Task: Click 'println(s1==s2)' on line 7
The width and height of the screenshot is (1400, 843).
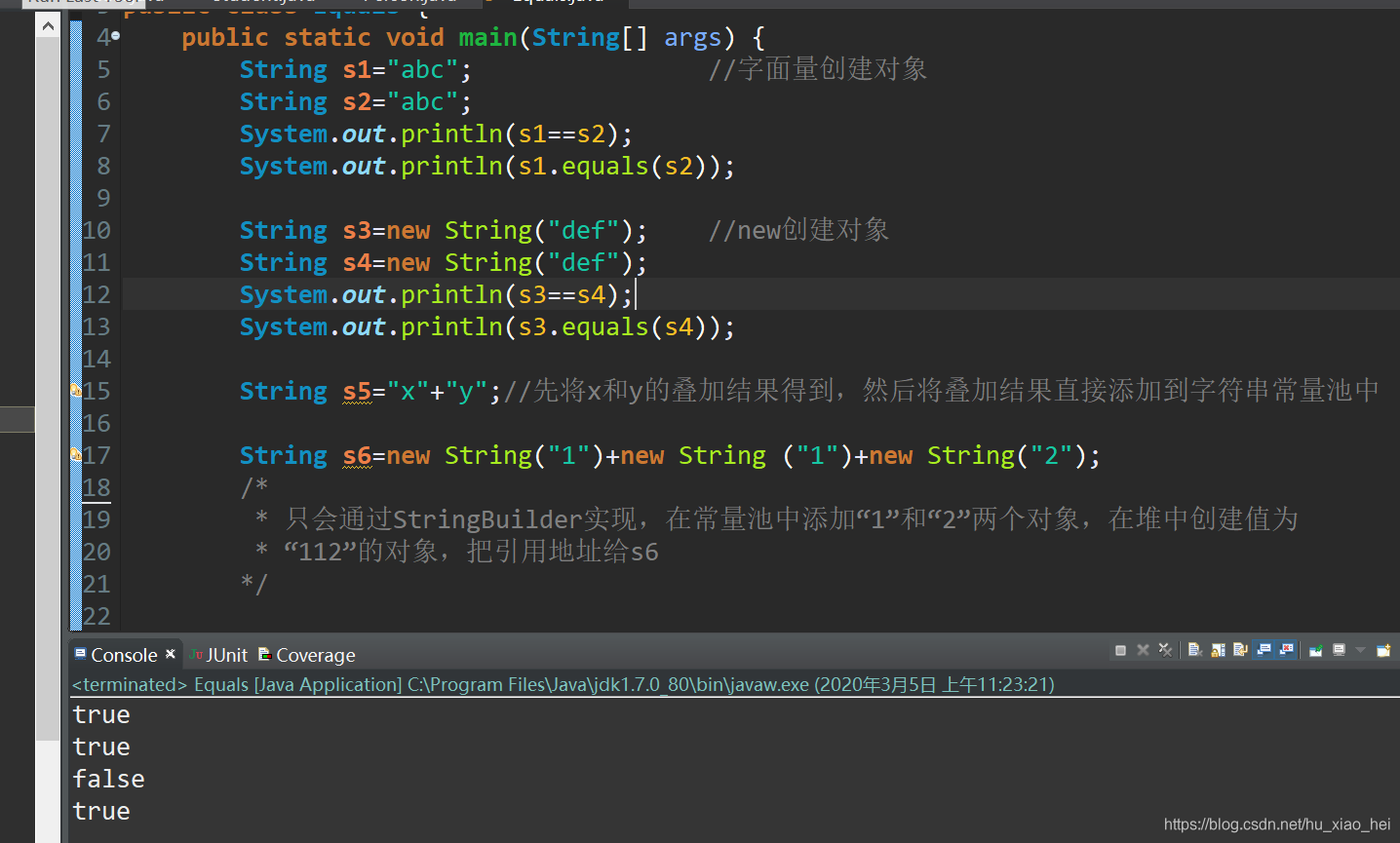Action: click(x=510, y=134)
